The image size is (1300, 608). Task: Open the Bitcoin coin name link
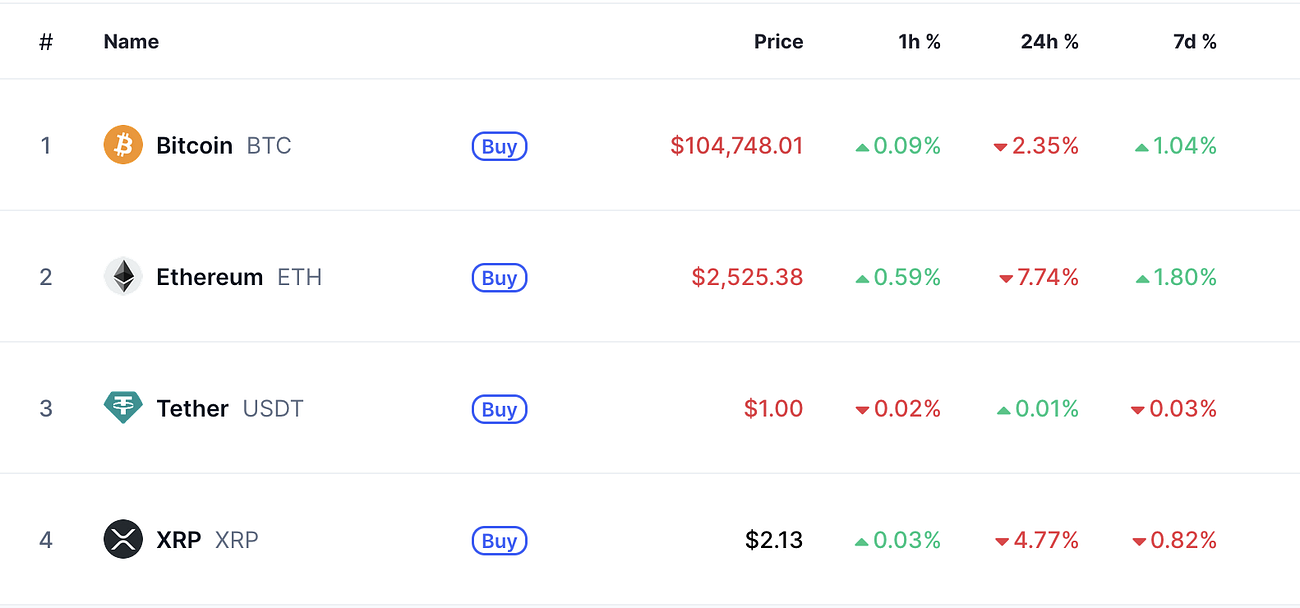click(194, 146)
